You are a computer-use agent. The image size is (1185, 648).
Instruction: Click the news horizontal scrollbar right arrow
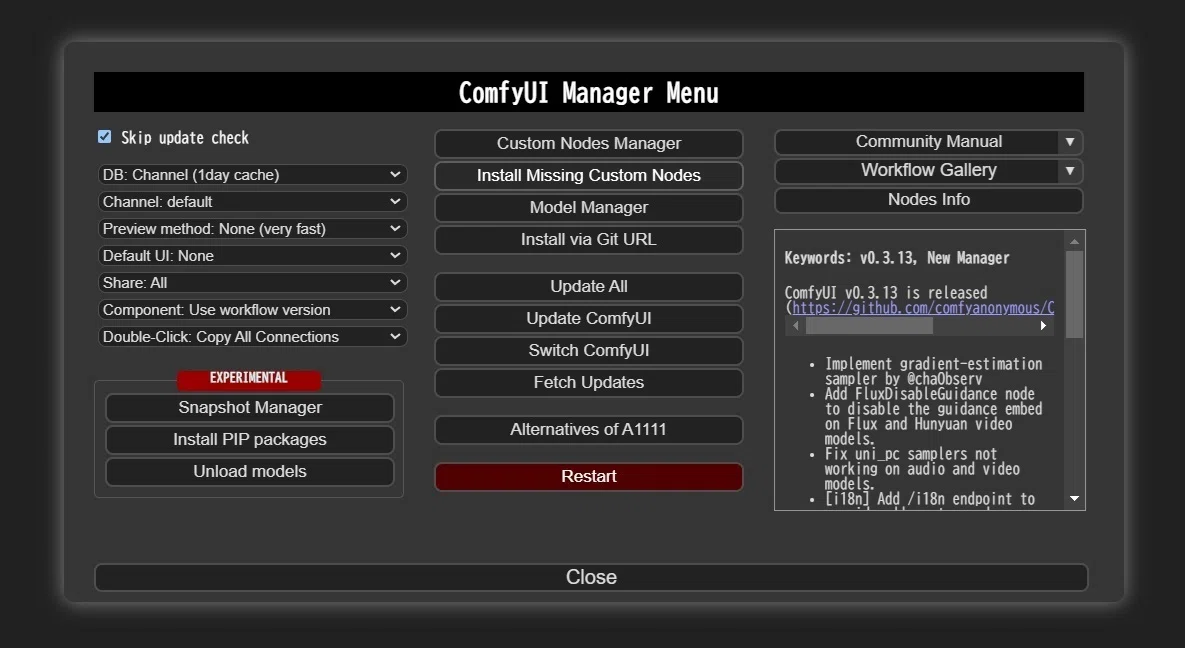click(1043, 326)
